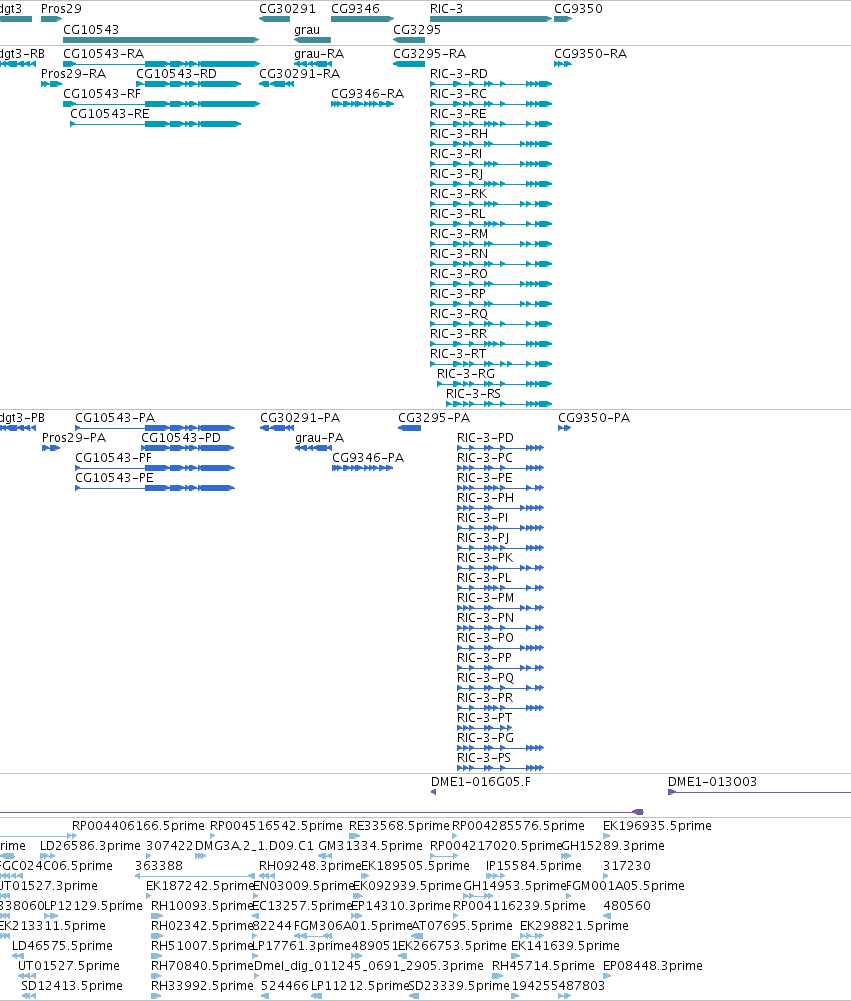This screenshot has width=851, height=1001.
Task: Click EST GM31334.5prime
Action: click(x=370, y=846)
